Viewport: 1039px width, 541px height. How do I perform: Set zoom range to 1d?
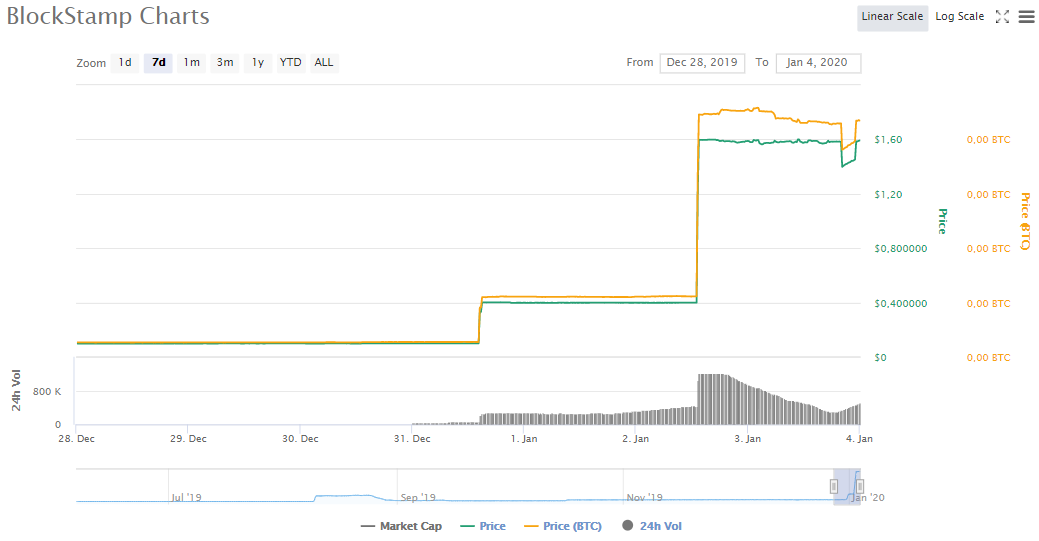click(x=125, y=62)
